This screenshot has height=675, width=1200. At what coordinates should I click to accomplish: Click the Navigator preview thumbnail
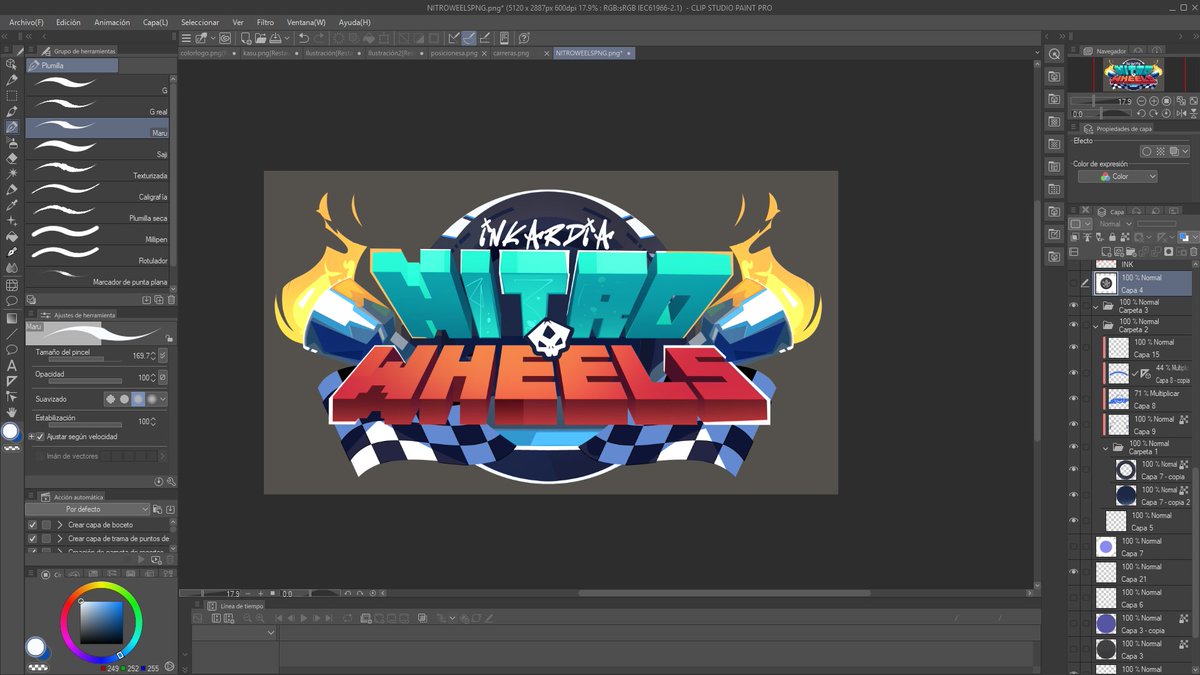pyautogui.click(x=1133, y=75)
